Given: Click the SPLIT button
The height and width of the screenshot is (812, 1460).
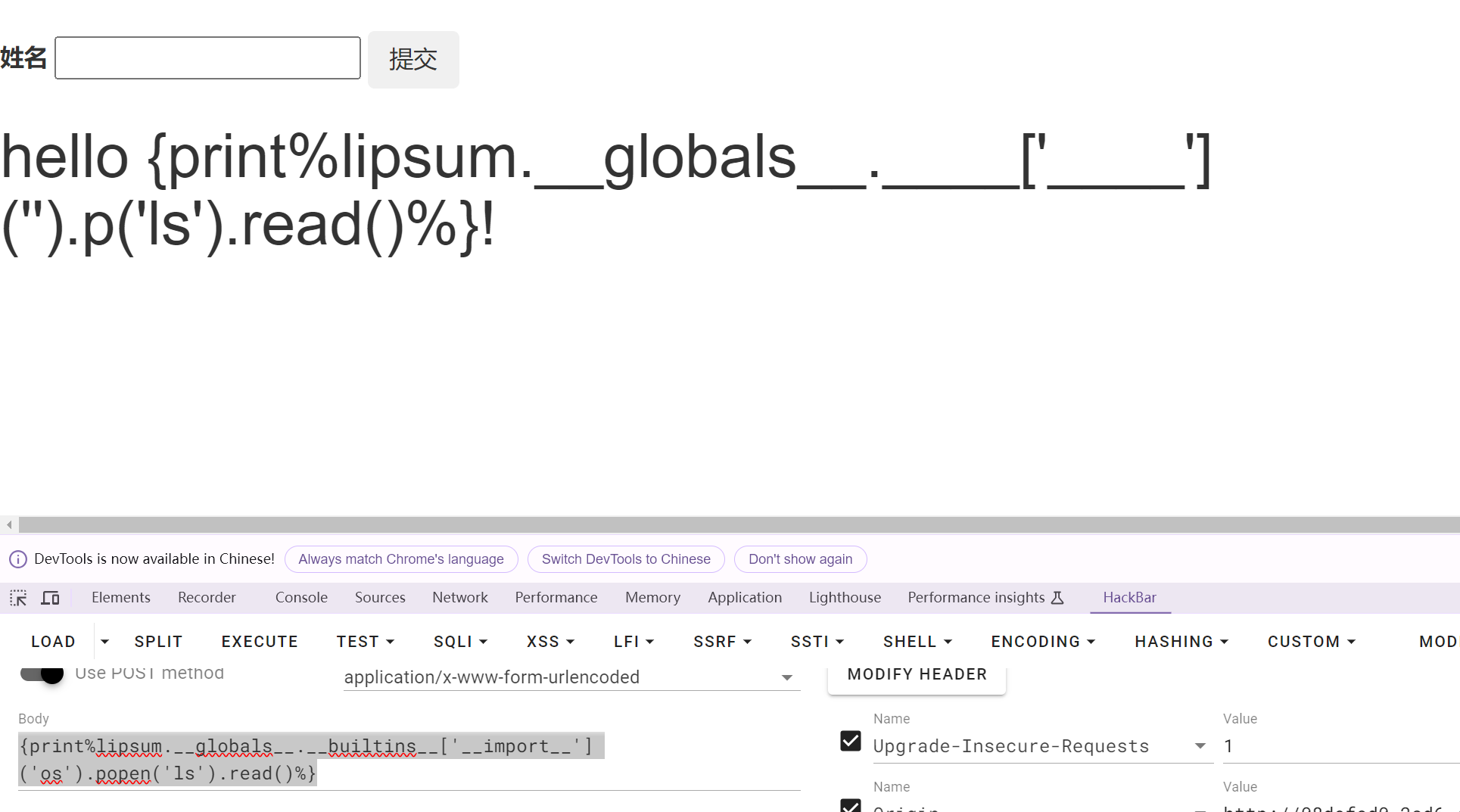Looking at the screenshot, I should click(x=158, y=642).
